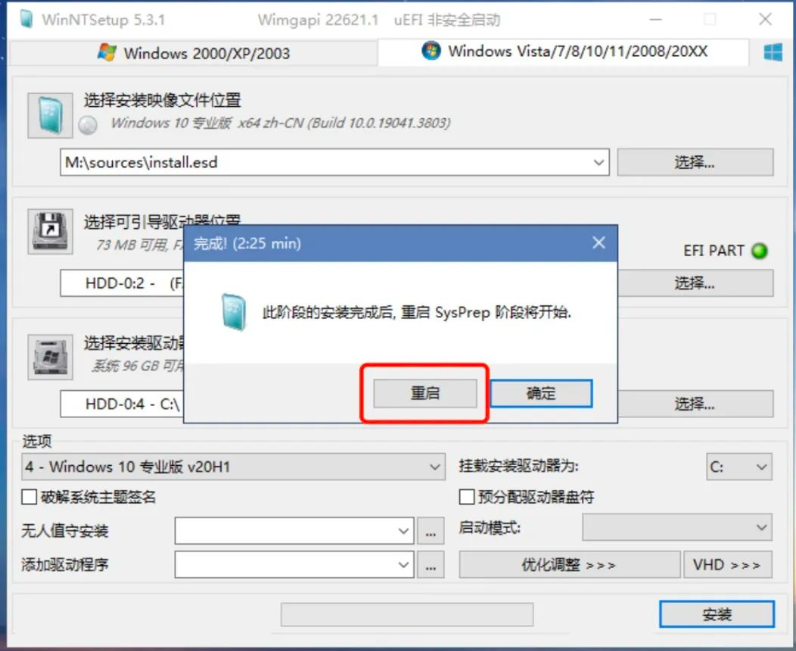The height and width of the screenshot is (651, 796).
Task: Click the 重启 button in dialog
Action: click(x=425, y=393)
